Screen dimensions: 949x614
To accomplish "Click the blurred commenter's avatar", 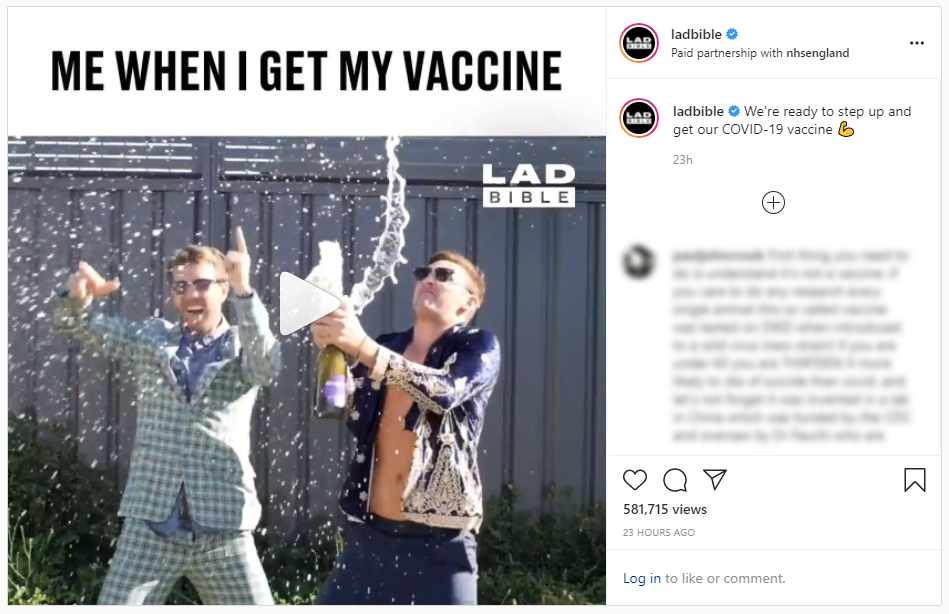I will (639, 262).
